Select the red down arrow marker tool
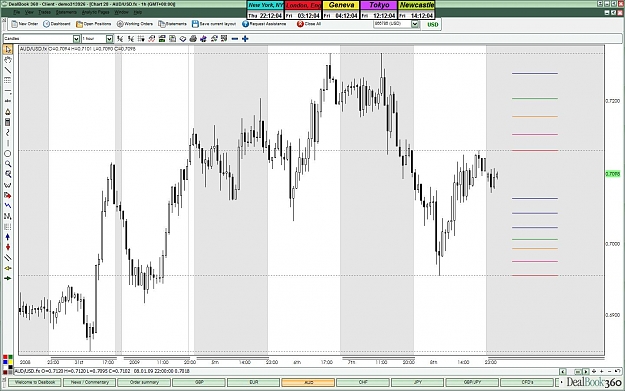 click(x=8, y=247)
